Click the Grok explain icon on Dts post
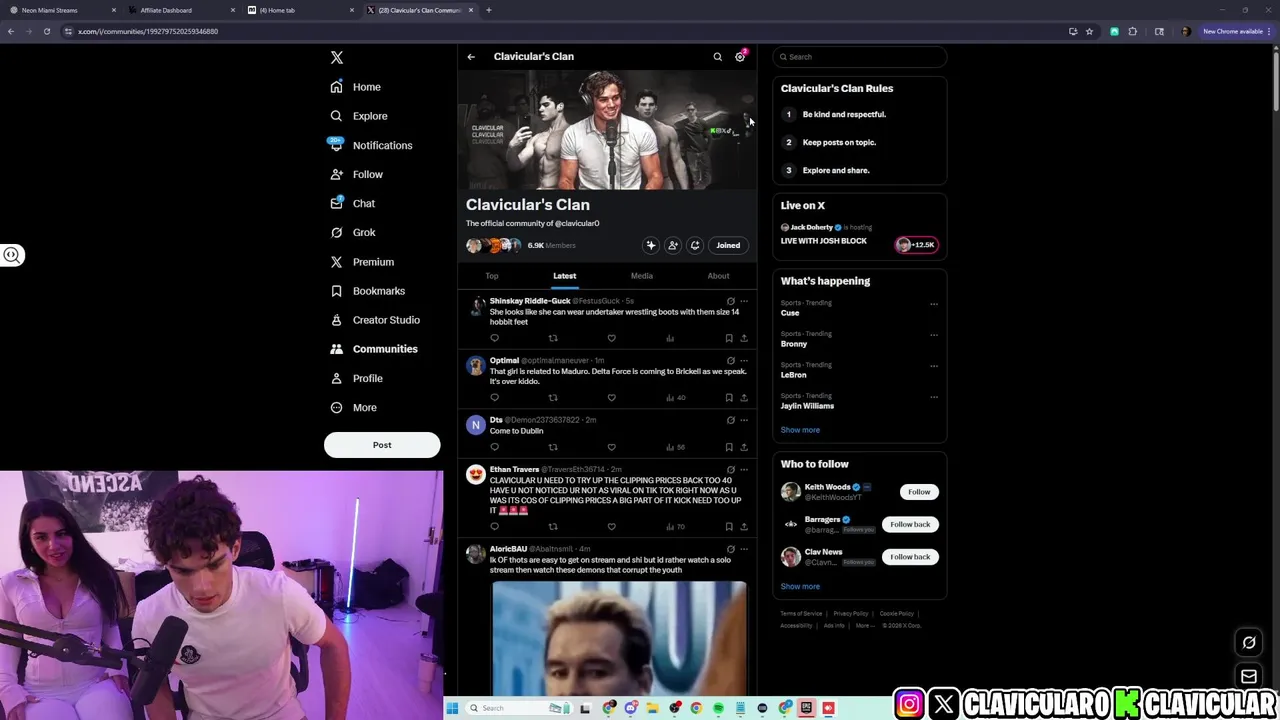 [731, 420]
